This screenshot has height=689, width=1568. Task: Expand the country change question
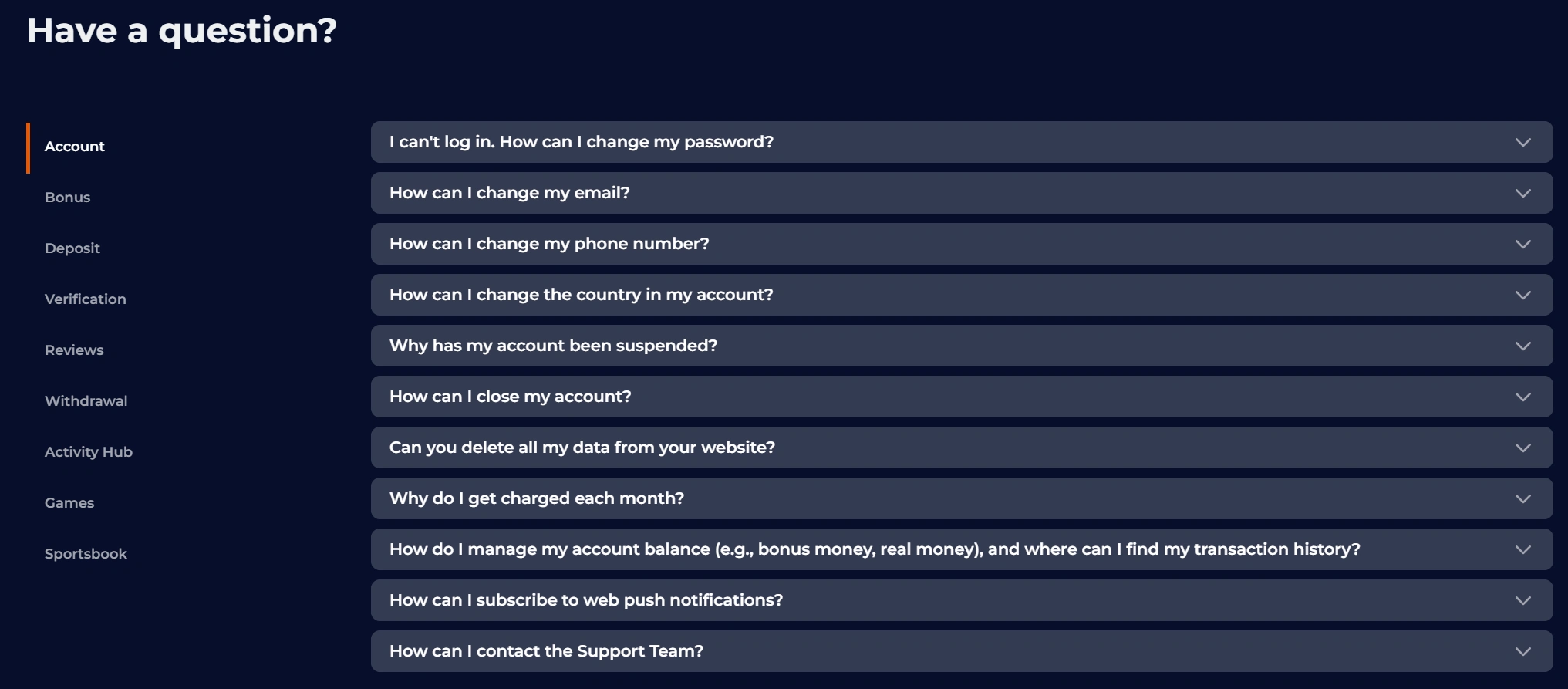point(963,295)
